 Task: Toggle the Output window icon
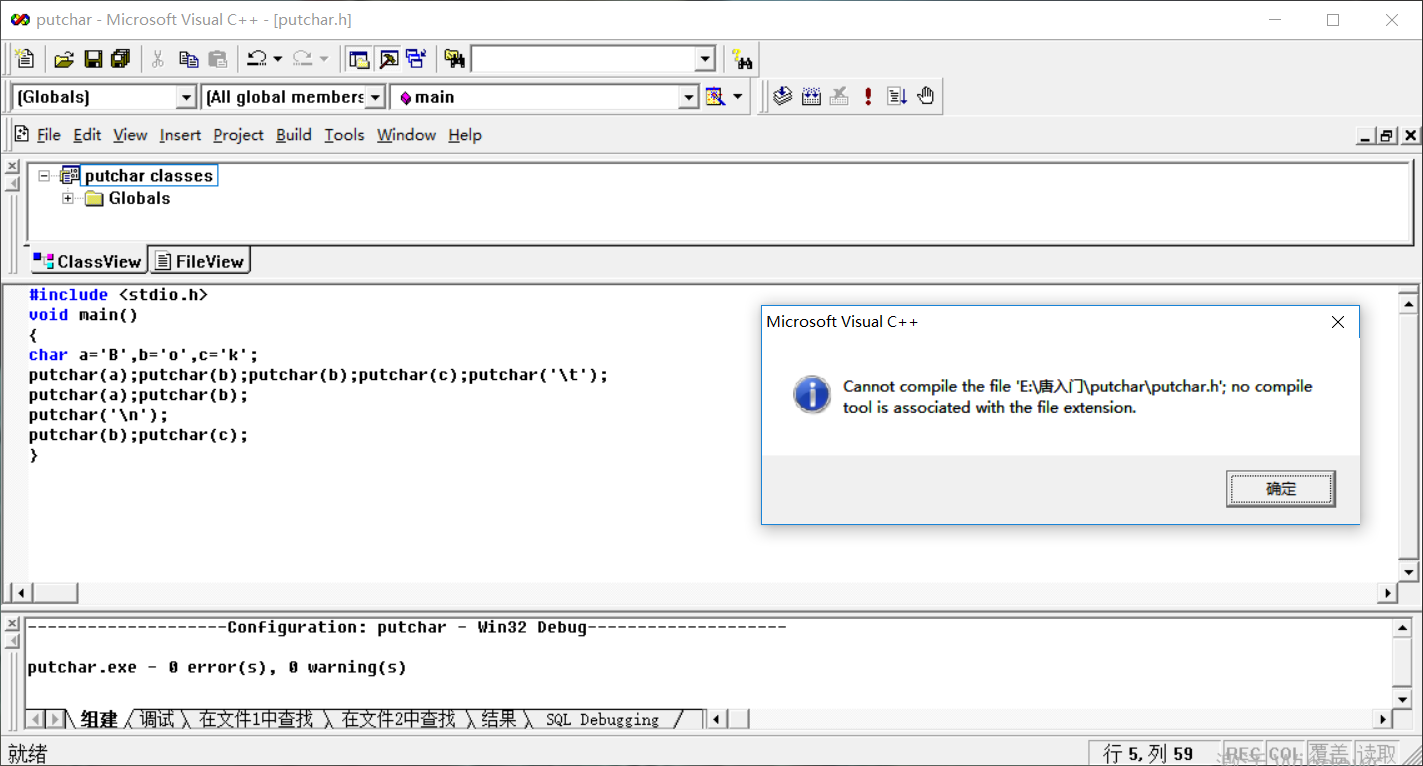pos(388,59)
